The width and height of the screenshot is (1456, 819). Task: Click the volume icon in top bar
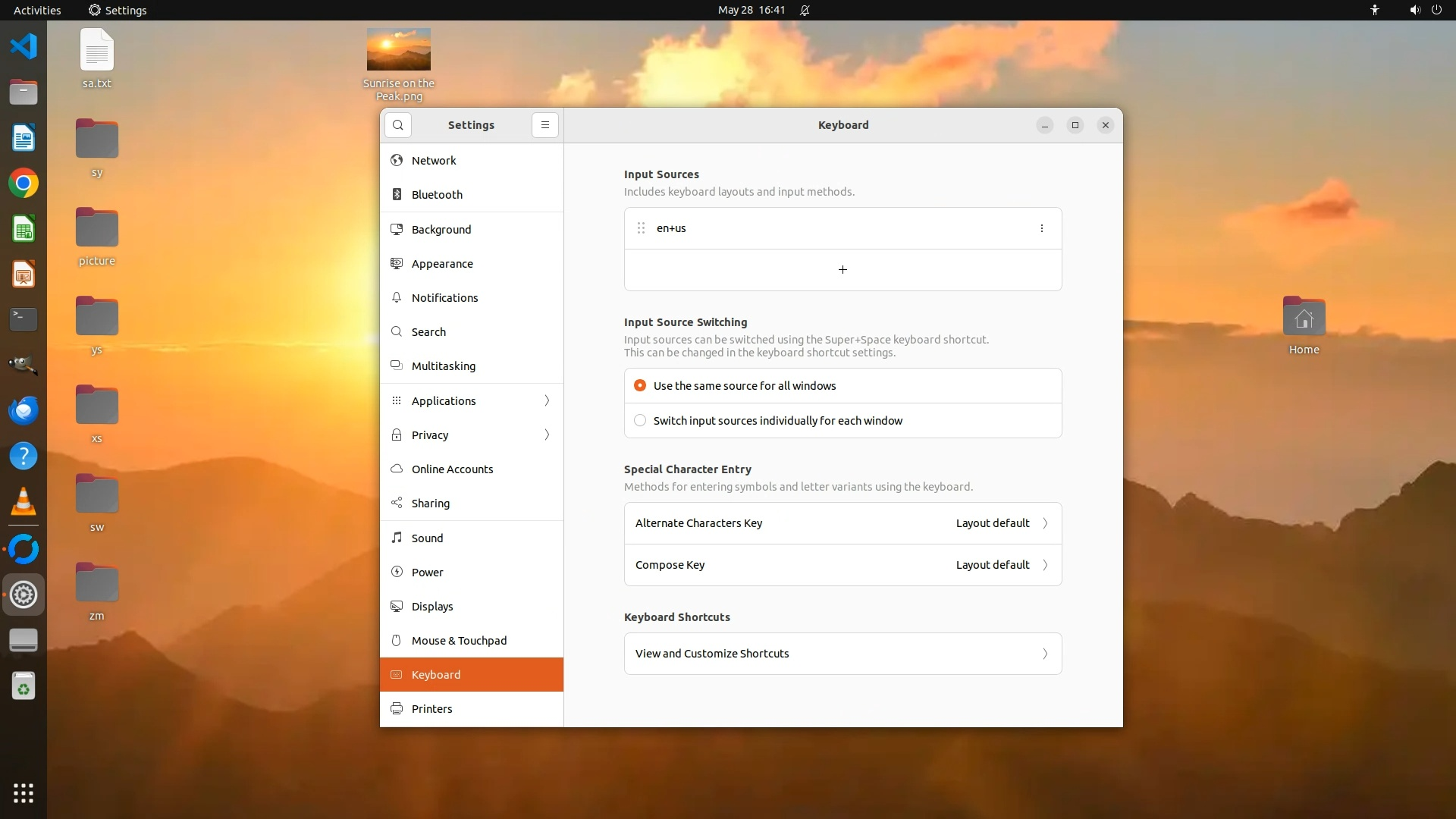point(1414,10)
